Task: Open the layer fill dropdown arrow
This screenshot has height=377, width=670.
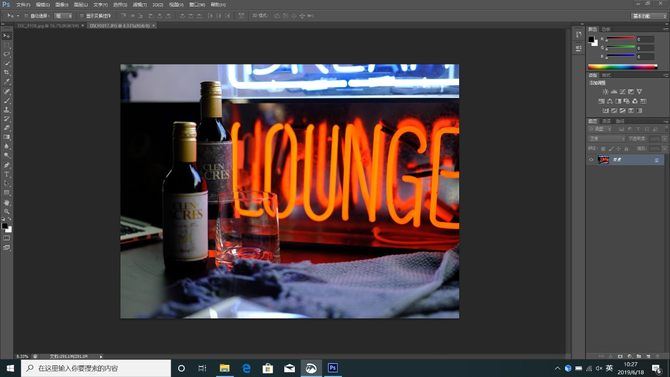Action: click(664, 148)
